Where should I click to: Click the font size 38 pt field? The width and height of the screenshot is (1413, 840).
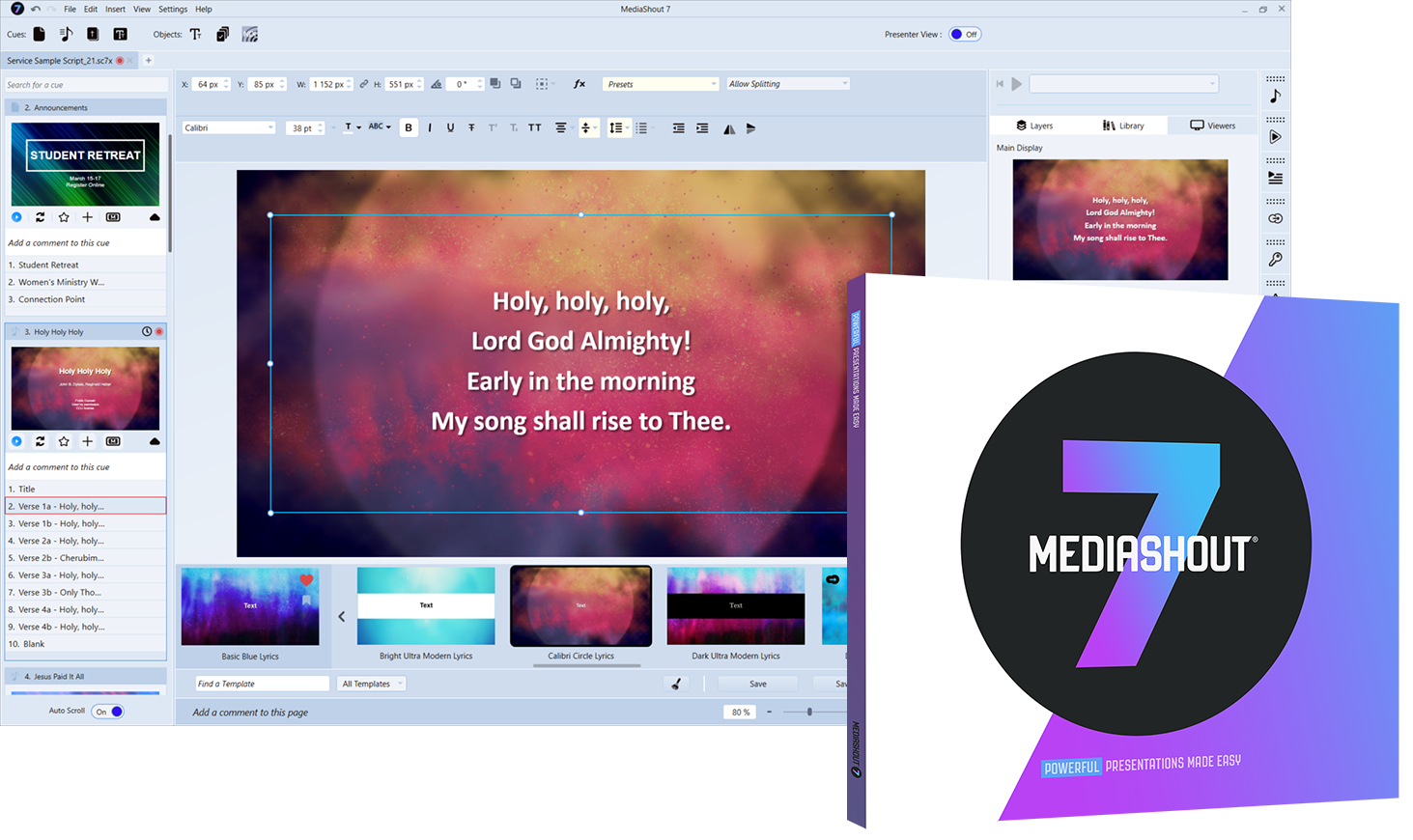pos(303,127)
